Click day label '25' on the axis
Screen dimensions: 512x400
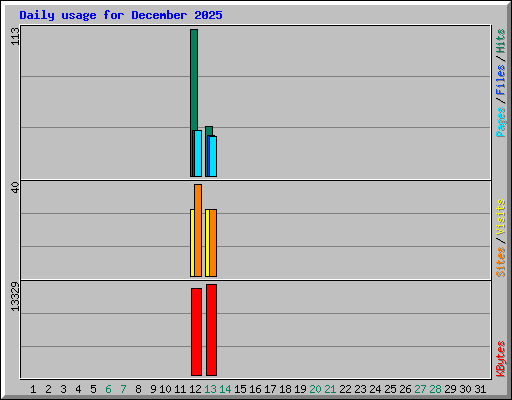[390, 389]
